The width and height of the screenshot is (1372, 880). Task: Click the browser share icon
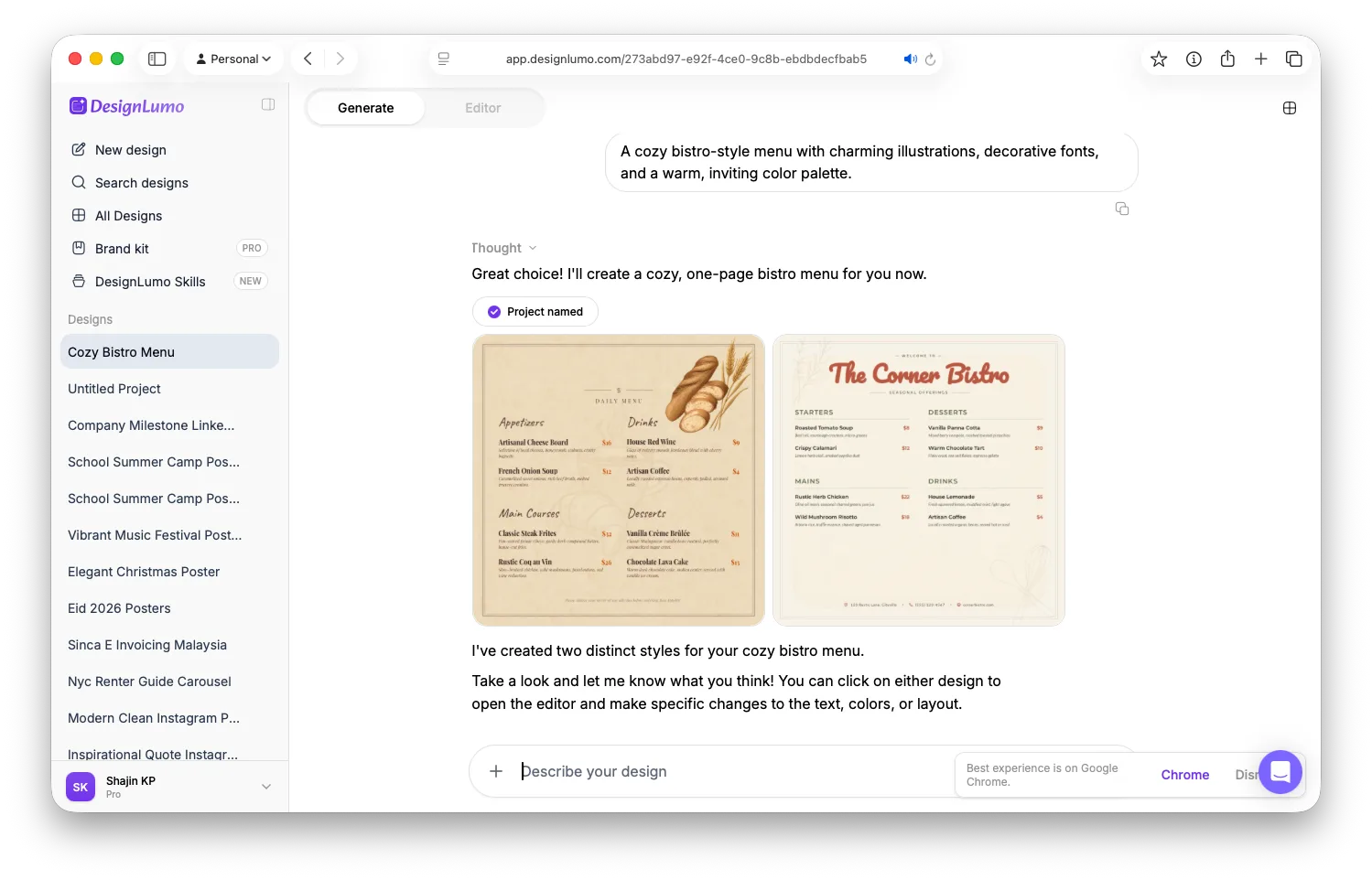1227,59
